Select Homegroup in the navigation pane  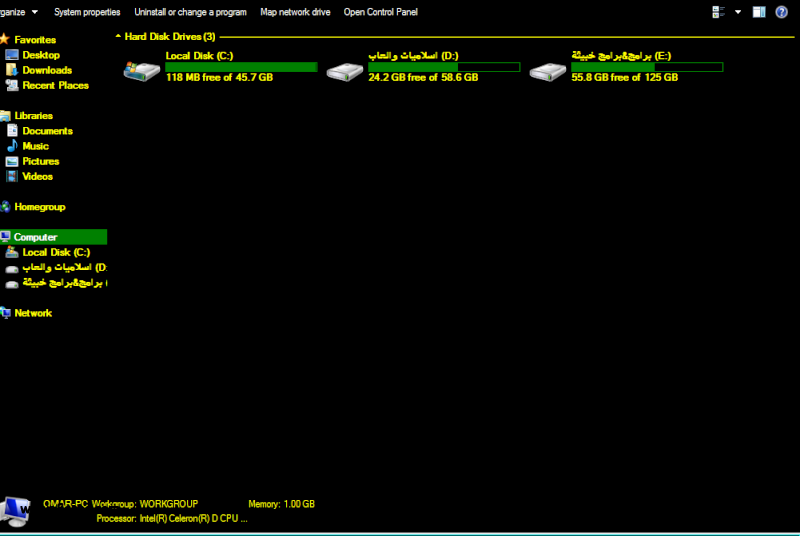click(39, 207)
